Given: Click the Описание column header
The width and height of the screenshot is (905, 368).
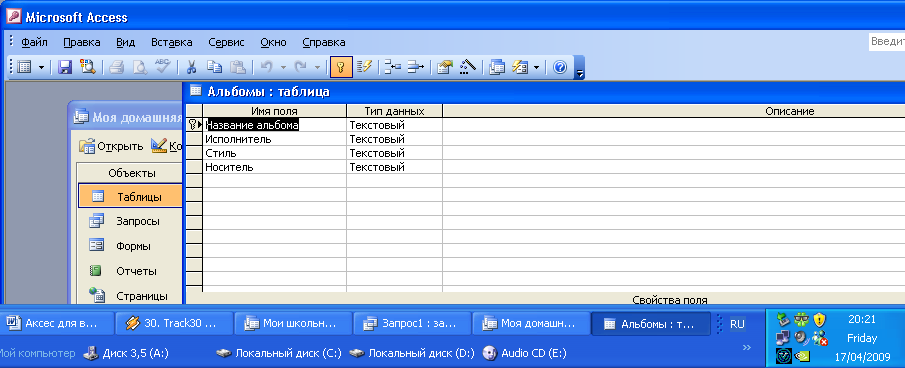Looking at the screenshot, I should tap(674, 111).
